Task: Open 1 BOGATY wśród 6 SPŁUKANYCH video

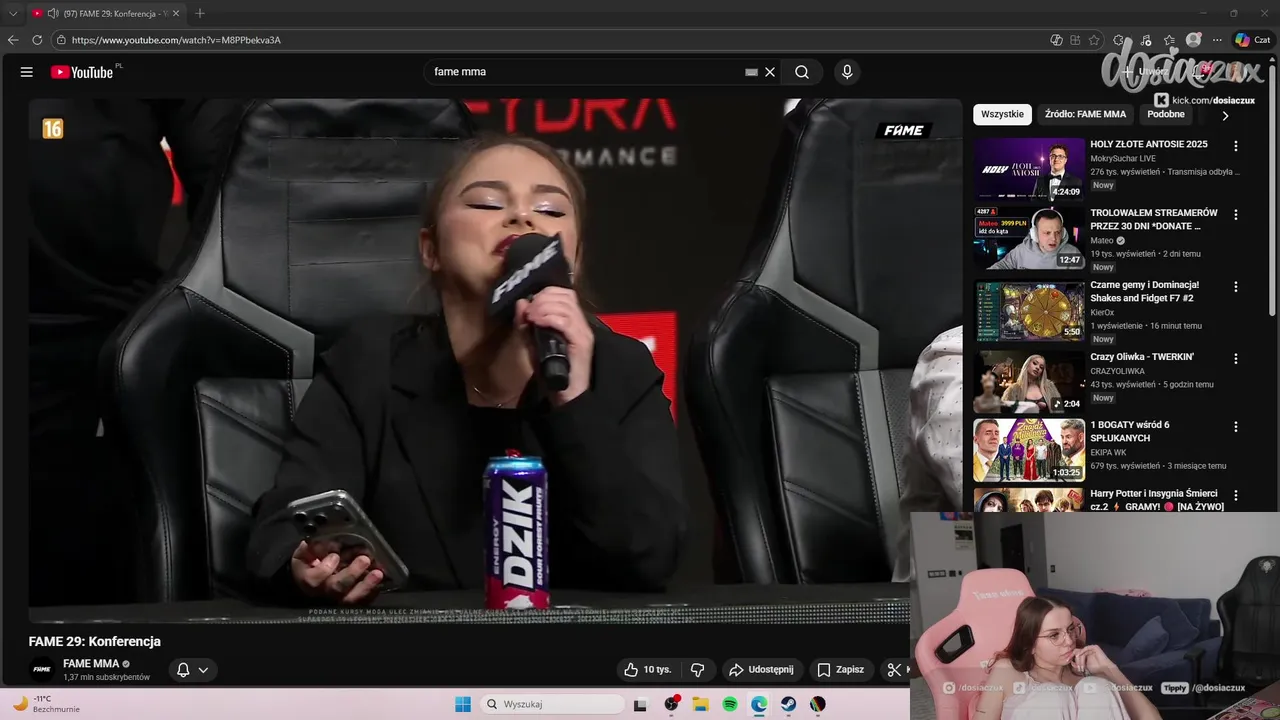Action: click(1130, 431)
